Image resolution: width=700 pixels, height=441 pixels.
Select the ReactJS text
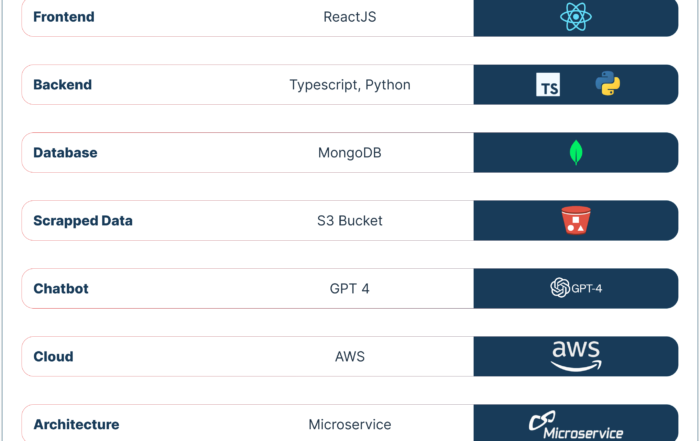tap(350, 17)
